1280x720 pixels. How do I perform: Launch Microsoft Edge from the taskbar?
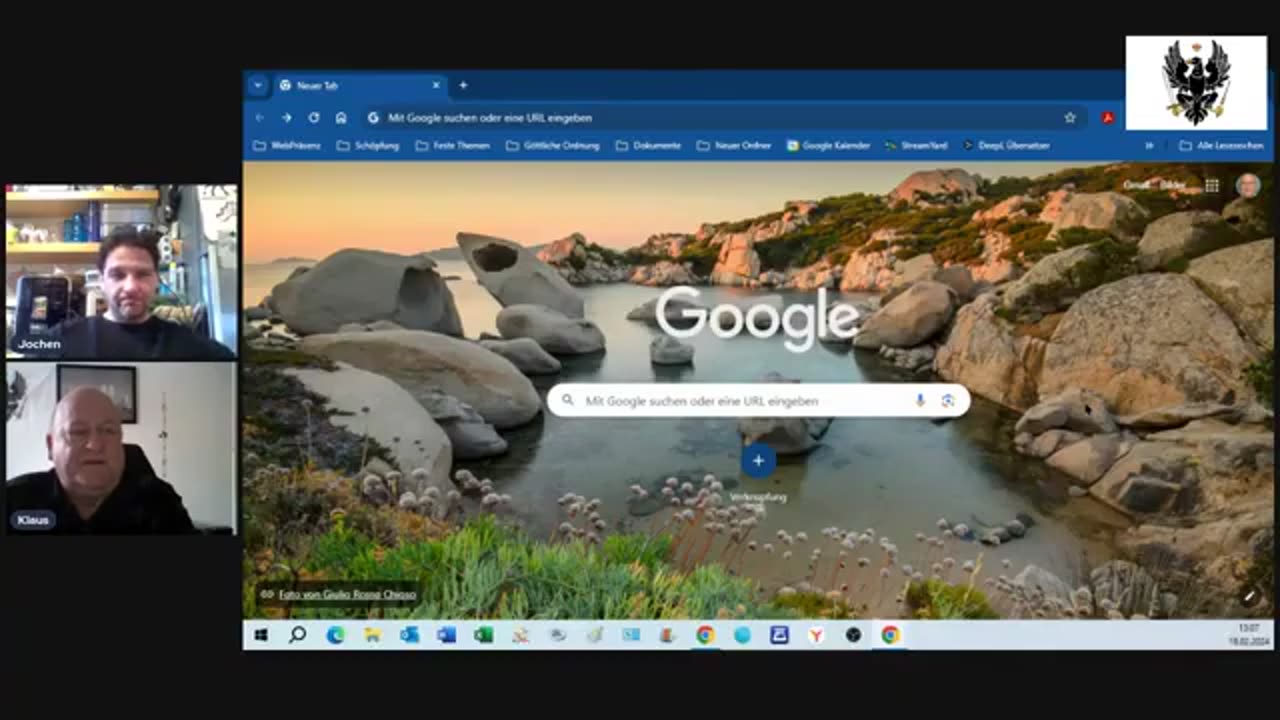click(335, 635)
